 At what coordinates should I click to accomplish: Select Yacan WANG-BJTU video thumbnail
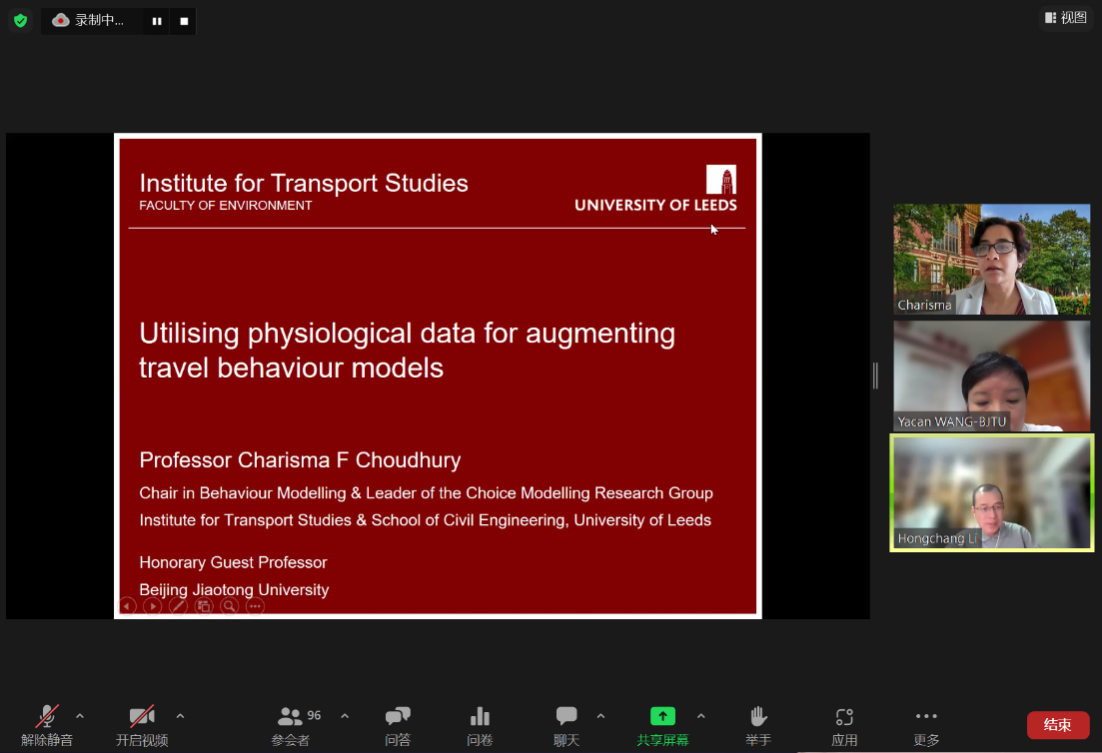(x=992, y=375)
